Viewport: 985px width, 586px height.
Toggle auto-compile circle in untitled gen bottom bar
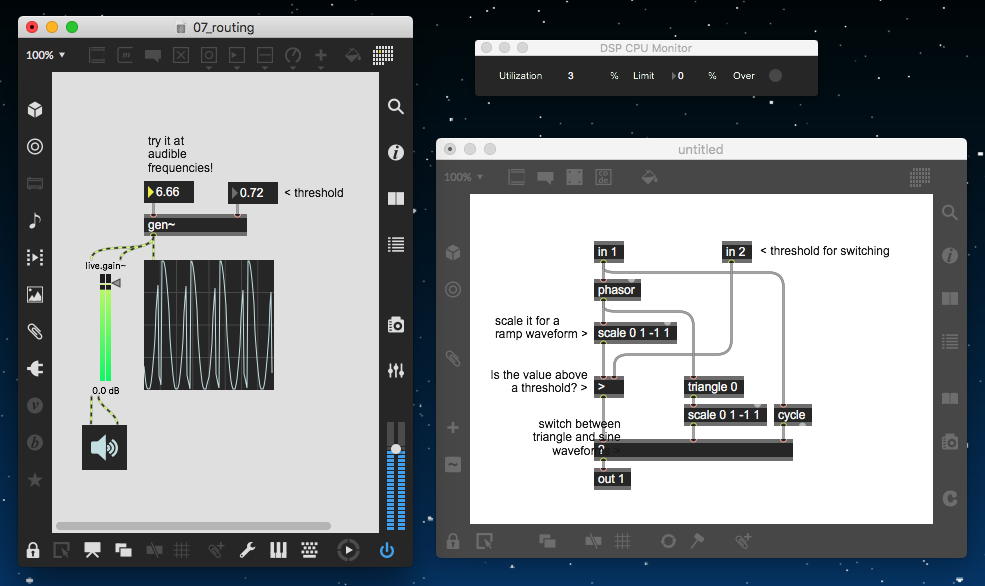tap(668, 541)
